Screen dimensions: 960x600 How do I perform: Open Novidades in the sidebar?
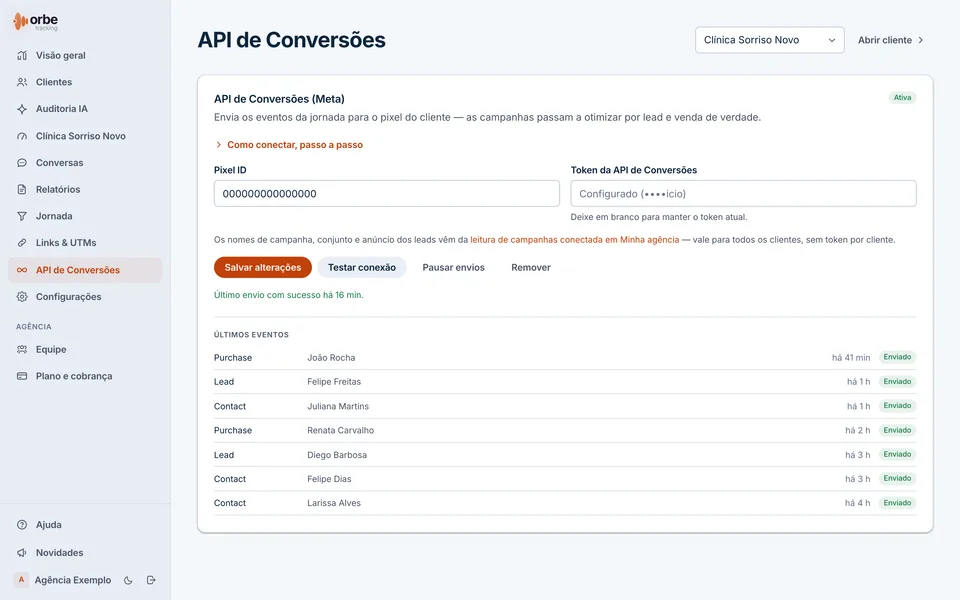[85, 552]
